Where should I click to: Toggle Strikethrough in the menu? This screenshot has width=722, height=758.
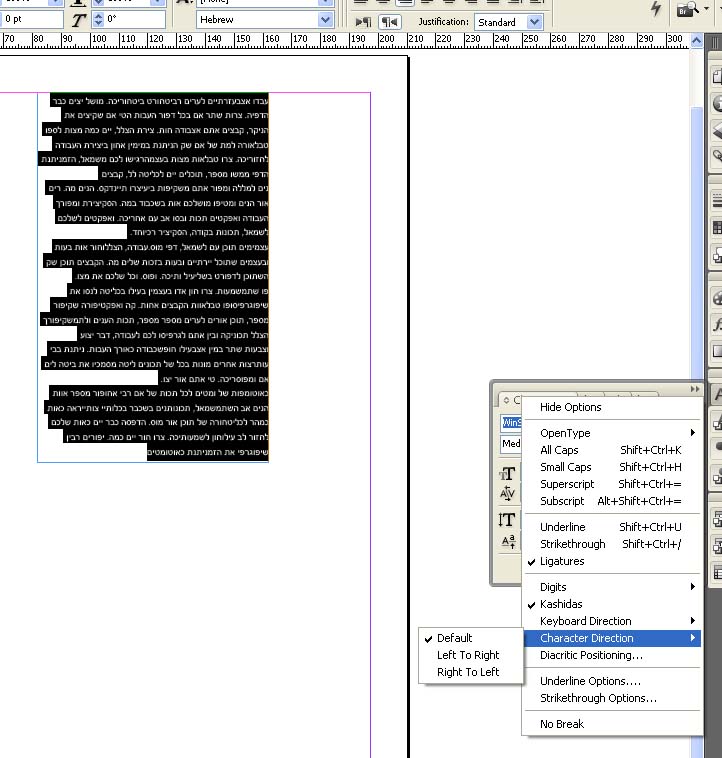pos(613,544)
